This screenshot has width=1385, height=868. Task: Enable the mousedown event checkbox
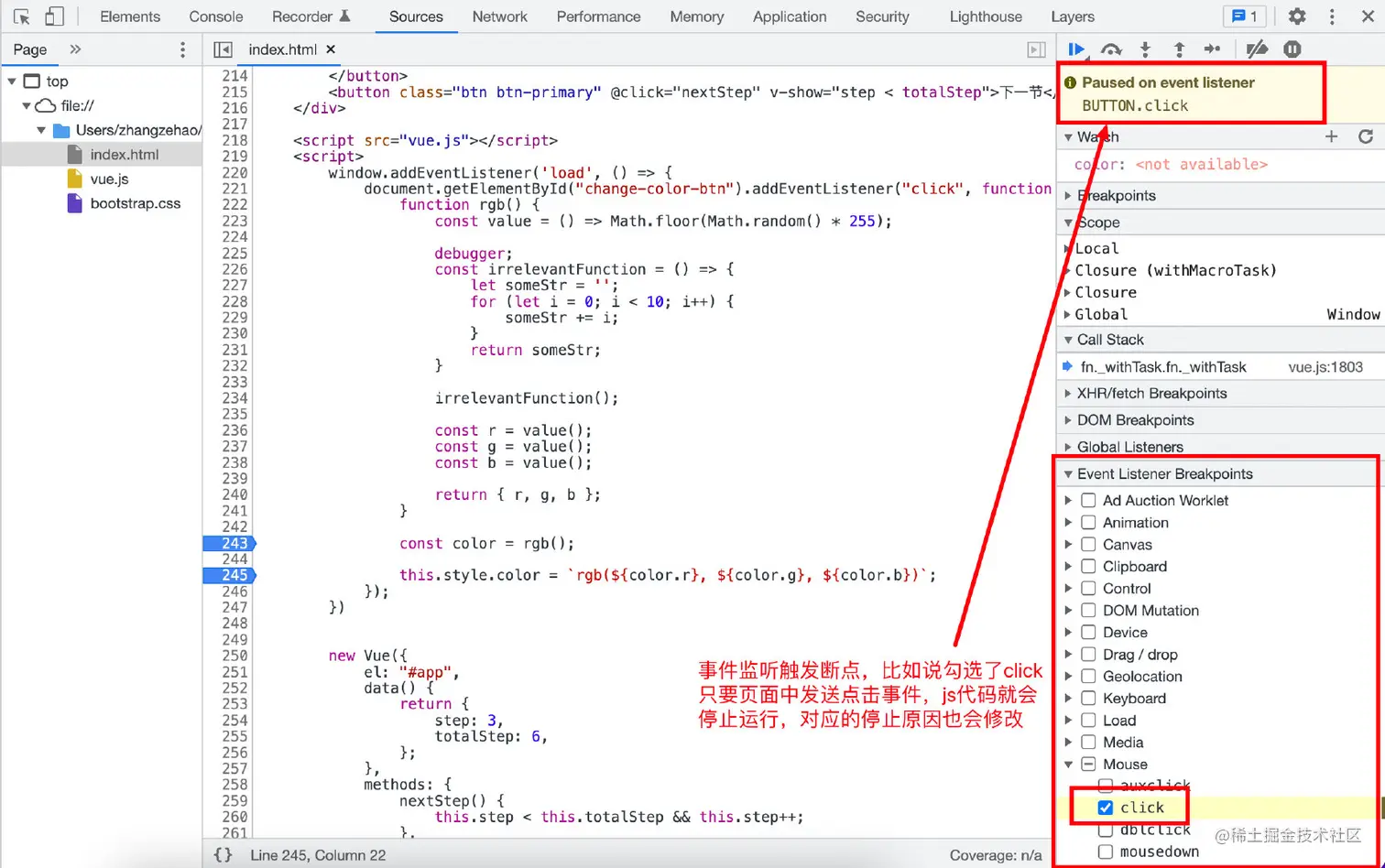click(1106, 852)
